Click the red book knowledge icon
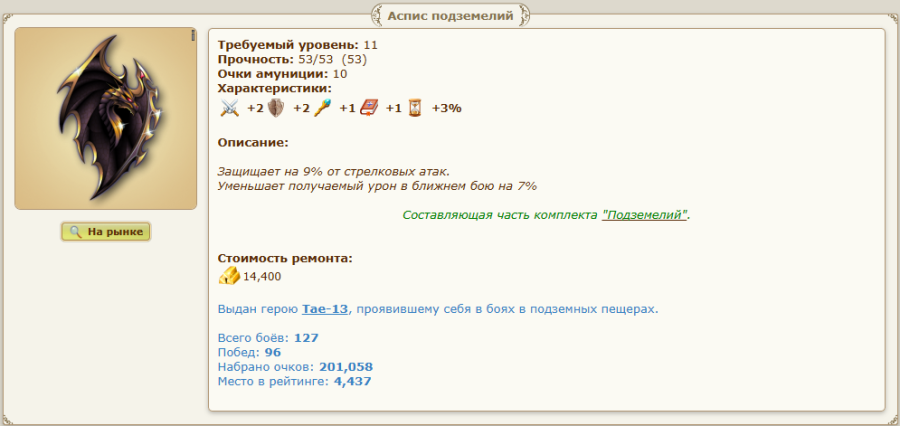The height and width of the screenshot is (426, 900). tap(369, 108)
